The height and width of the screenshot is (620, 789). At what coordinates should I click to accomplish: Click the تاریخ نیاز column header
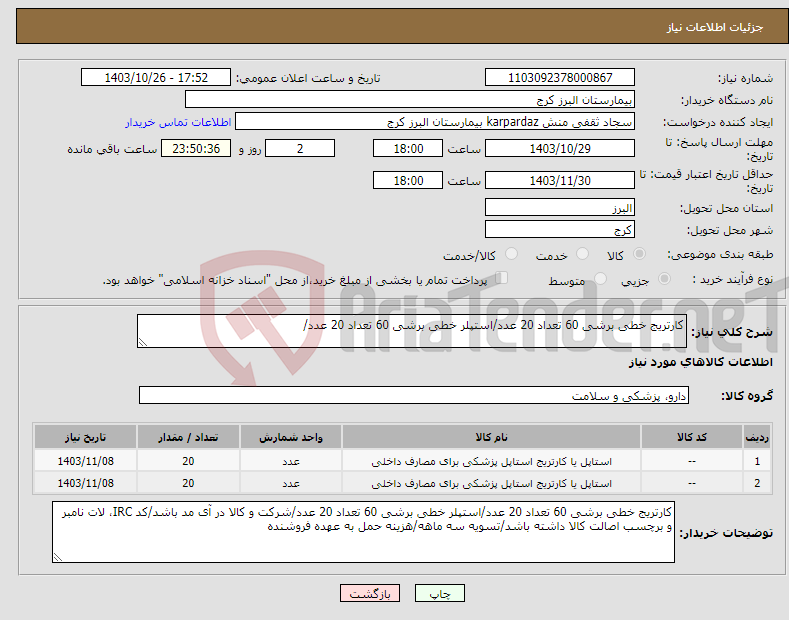[x=85, y=437]
